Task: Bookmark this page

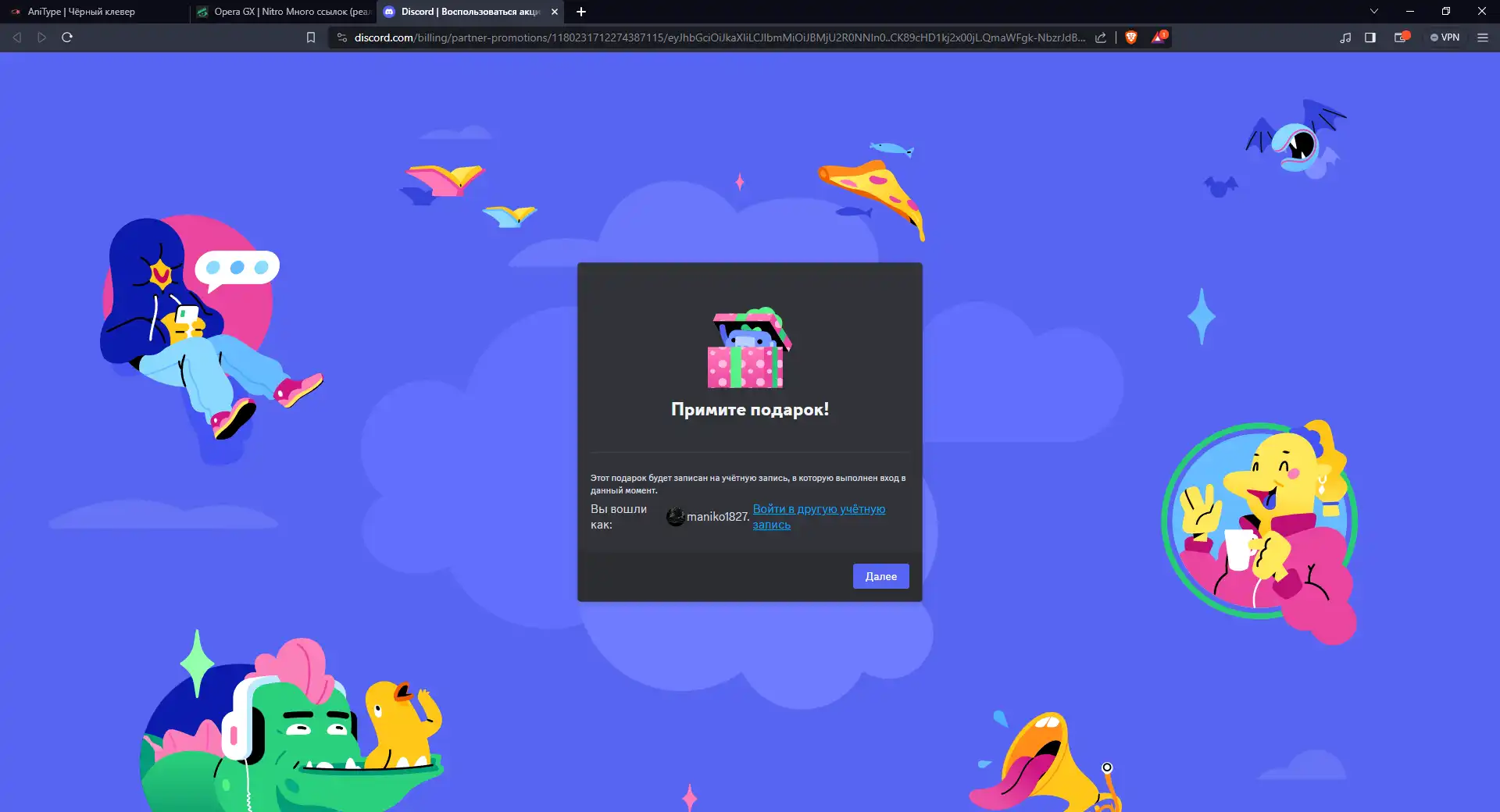Action: (x=311, y=37)
